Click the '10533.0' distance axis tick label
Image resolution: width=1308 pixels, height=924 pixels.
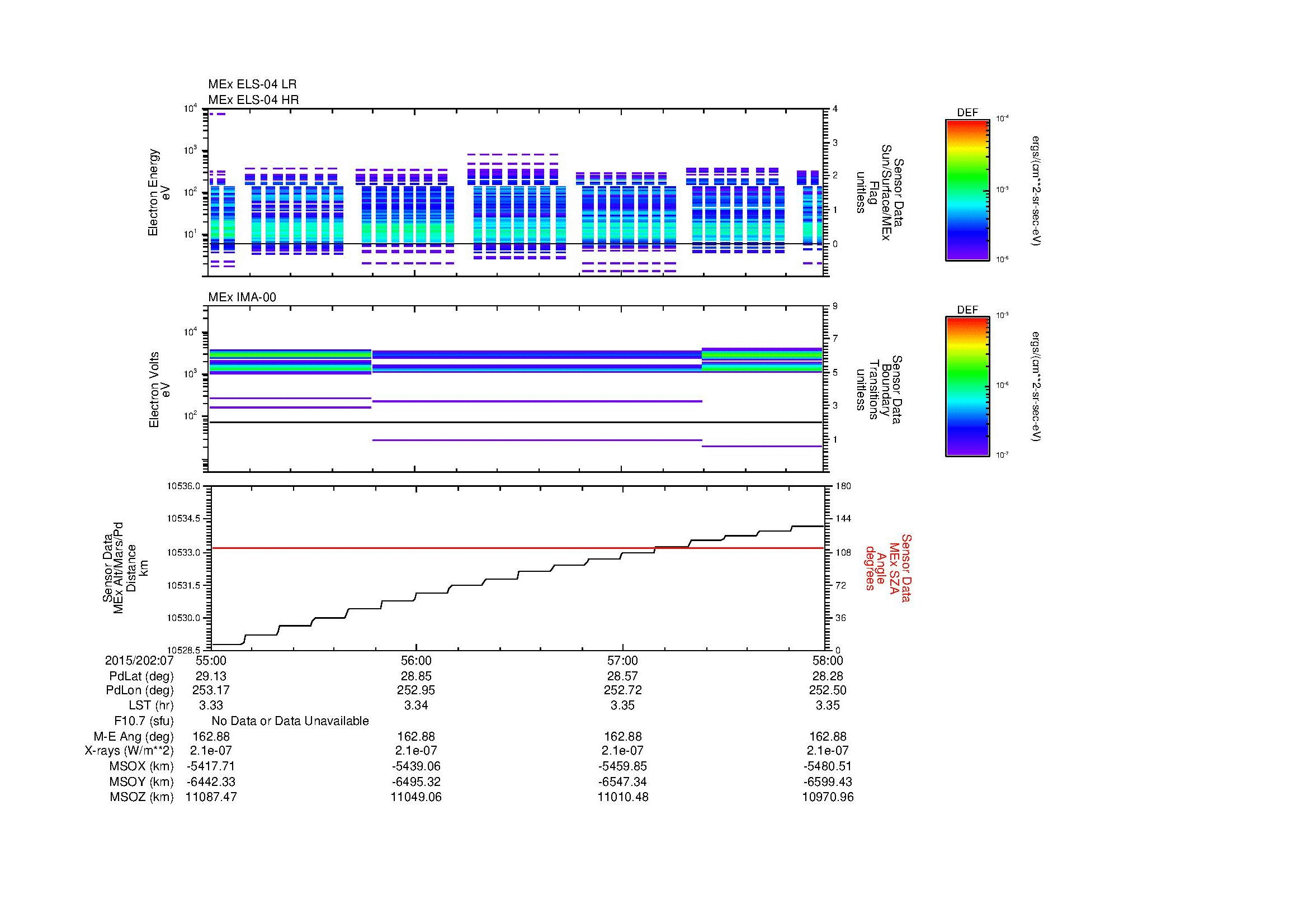(183, 552)
